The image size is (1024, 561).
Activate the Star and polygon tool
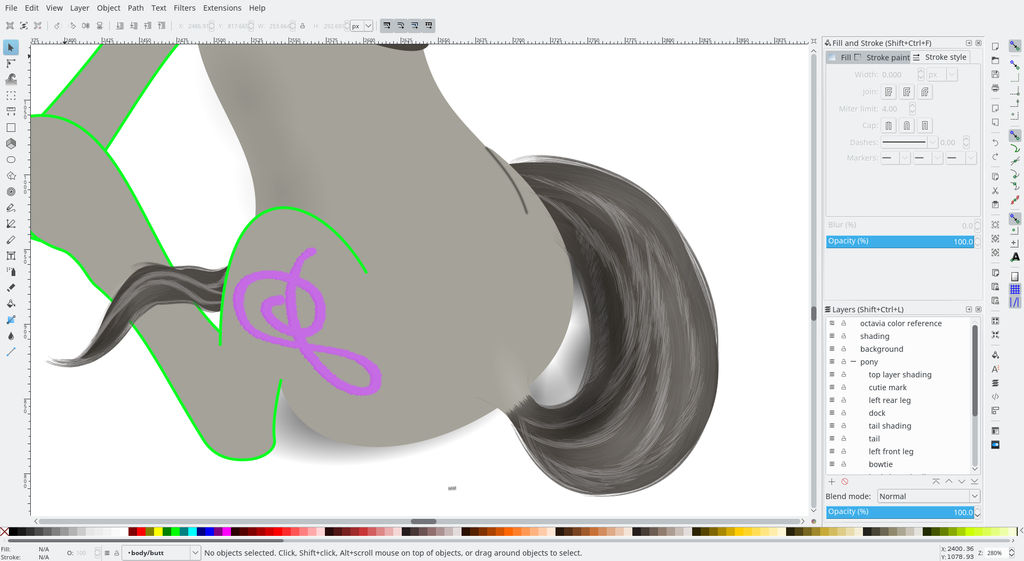point(10,176)
